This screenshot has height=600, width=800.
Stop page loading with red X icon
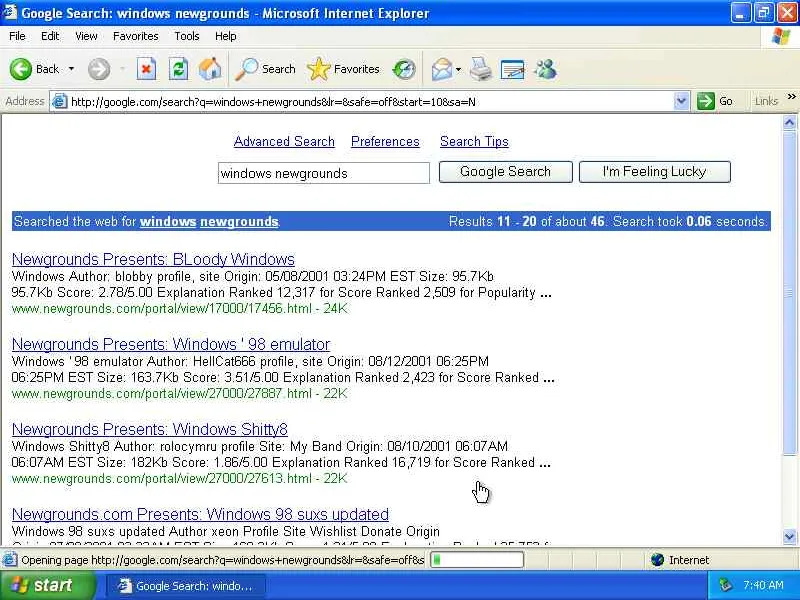coord(146,69)
